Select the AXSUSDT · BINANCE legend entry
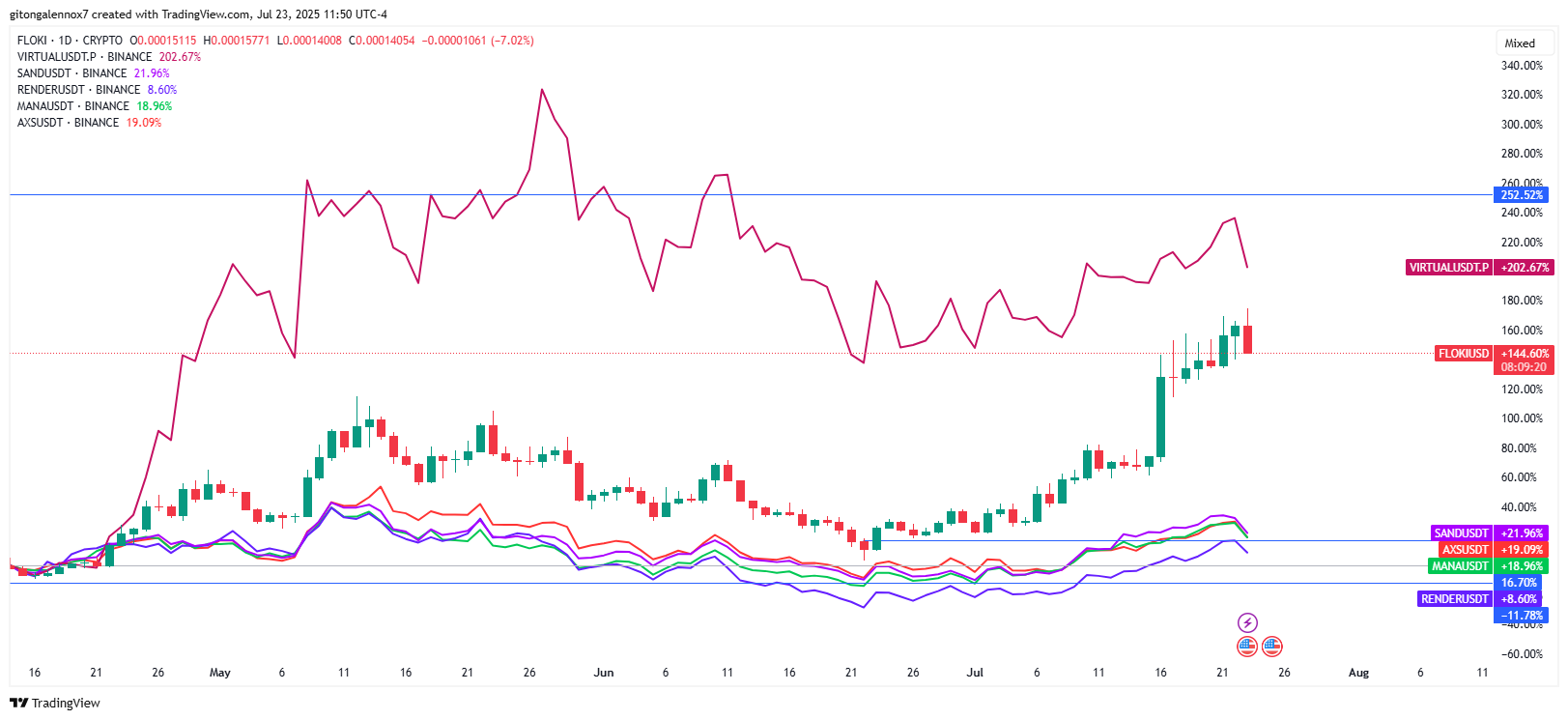Viewport: 1568px width, 720px height. pos(68,123)
